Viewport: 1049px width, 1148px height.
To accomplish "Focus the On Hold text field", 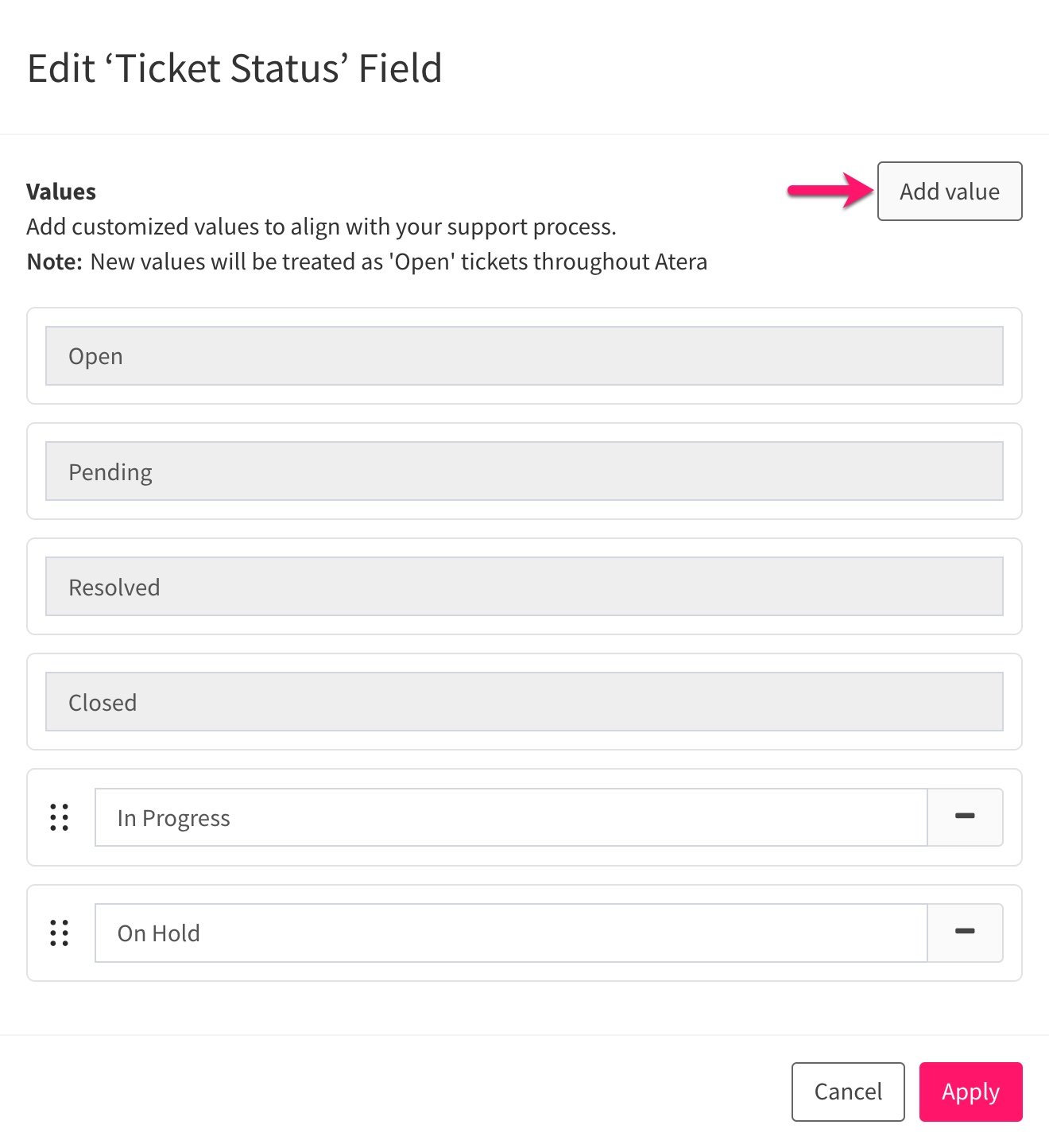I will tap(510, 933).
